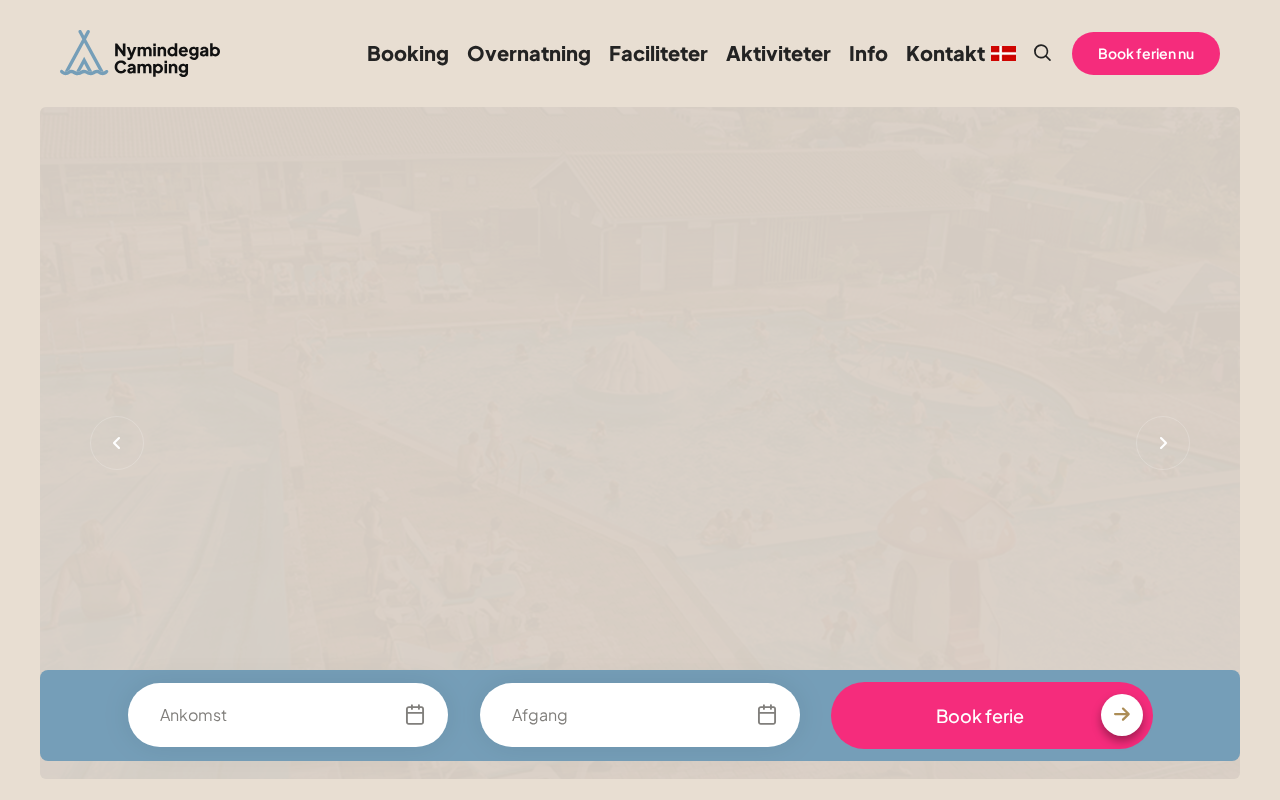Open the Aktiviteter menu
The height and width of the screenshot is (800, 1280).
[x=778, y=54]
